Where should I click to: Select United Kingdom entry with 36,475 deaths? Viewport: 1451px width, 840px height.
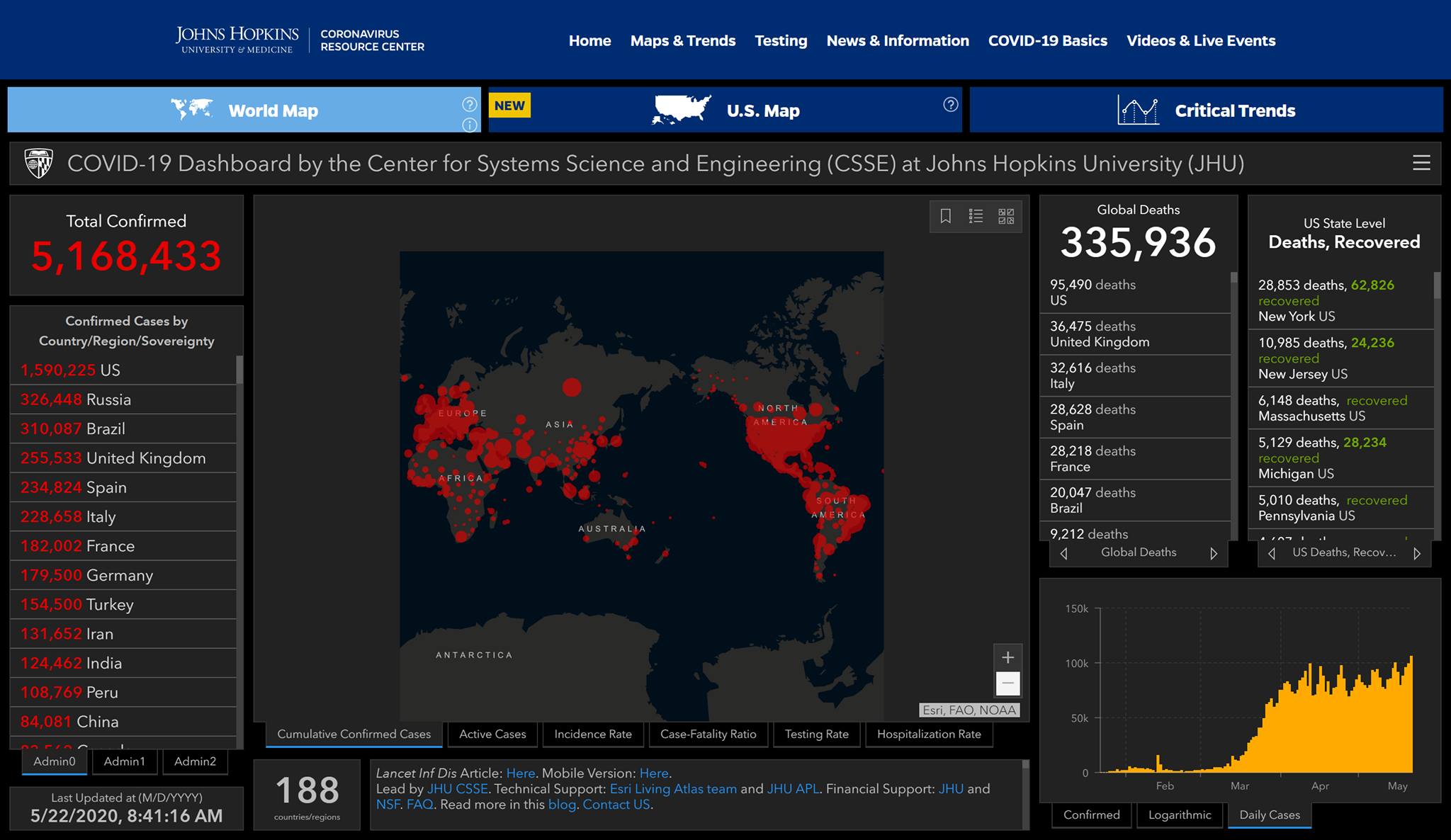pos(1135,334)
